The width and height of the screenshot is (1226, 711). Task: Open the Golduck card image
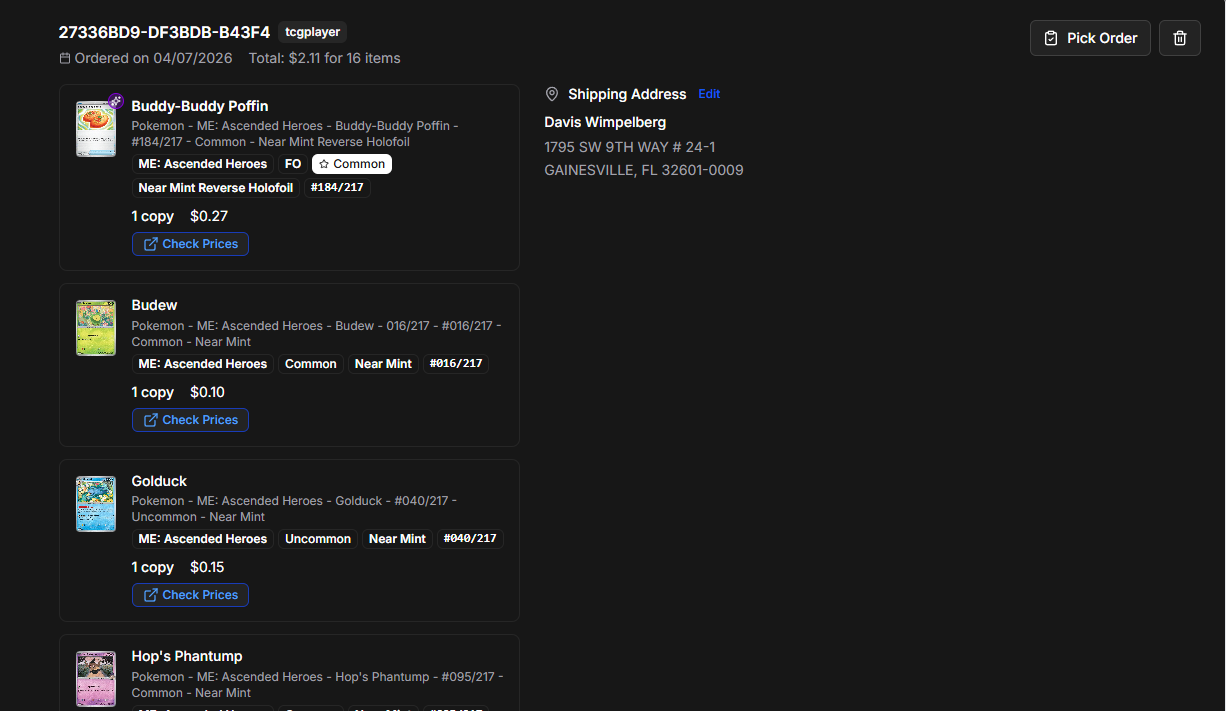(96, 504)
